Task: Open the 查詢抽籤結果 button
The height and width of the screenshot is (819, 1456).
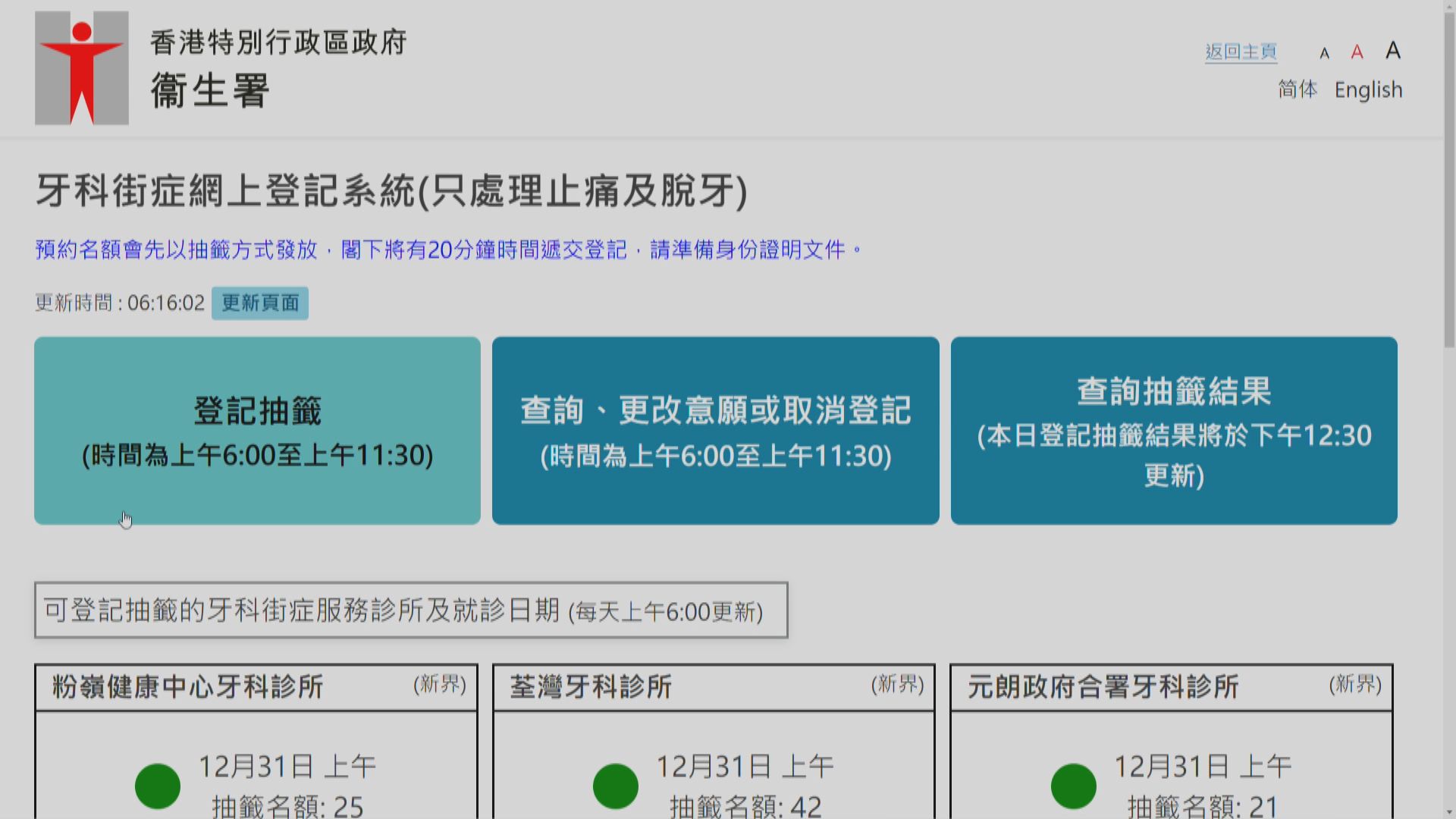Action: click(x=1174, y=431)
